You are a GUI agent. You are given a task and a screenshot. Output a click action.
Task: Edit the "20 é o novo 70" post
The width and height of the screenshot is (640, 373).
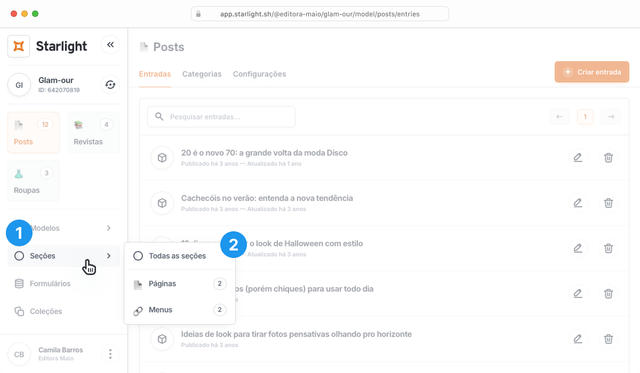(578, 158)
